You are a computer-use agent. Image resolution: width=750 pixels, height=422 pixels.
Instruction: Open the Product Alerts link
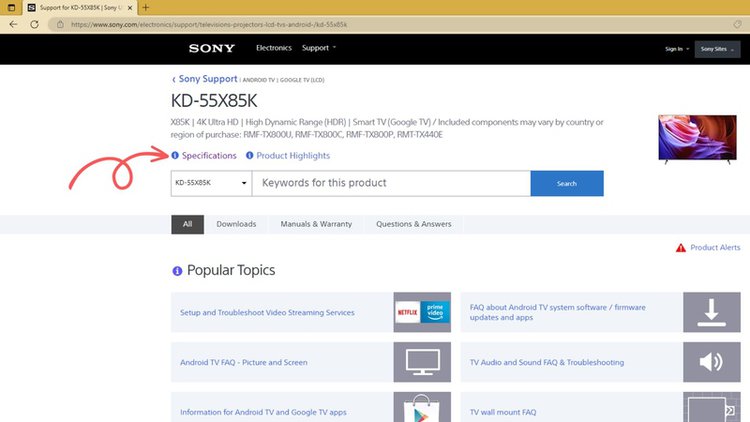click(x=715, y=247)
